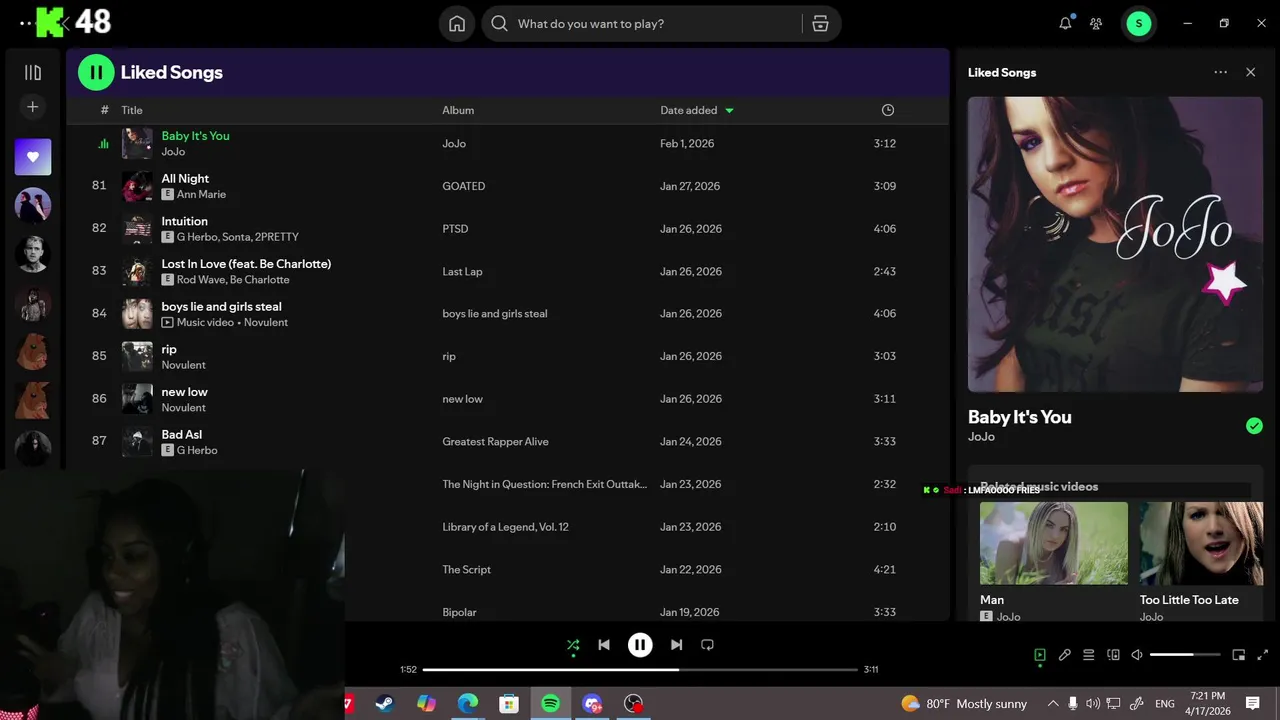Open Windows notification center

(1252, 704)
